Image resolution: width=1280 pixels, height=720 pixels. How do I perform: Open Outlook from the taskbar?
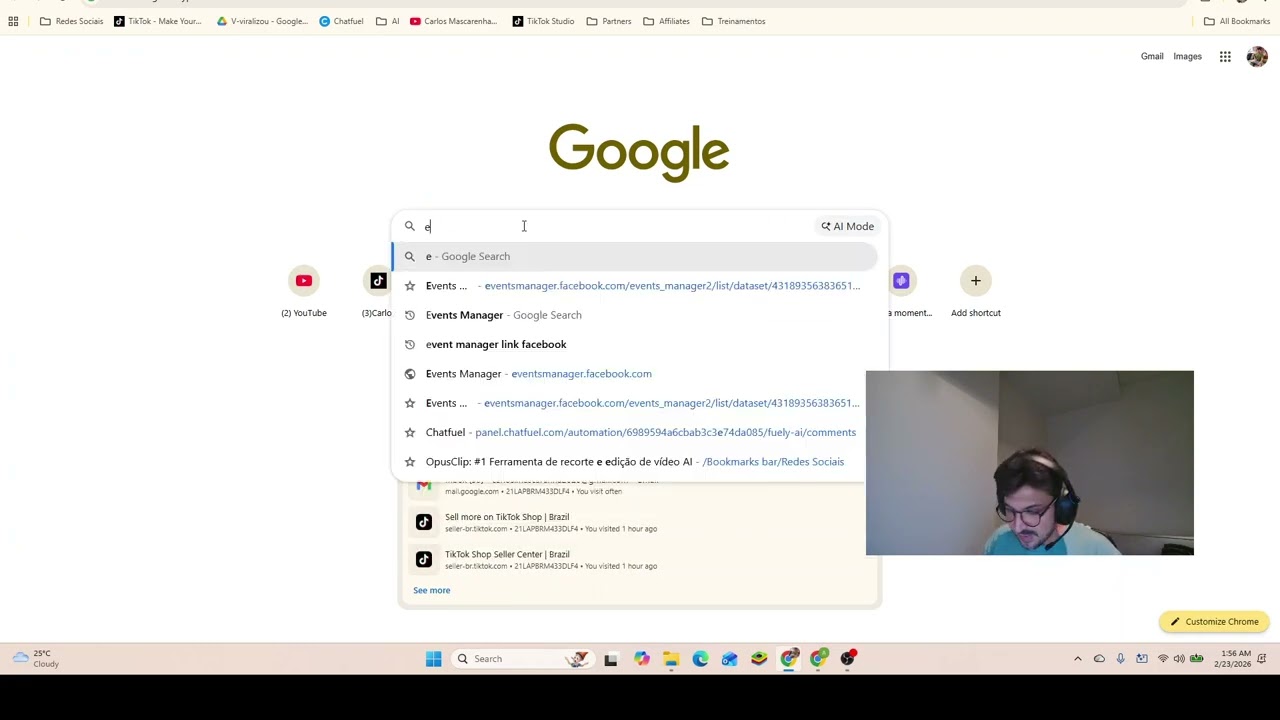point(729,659)
